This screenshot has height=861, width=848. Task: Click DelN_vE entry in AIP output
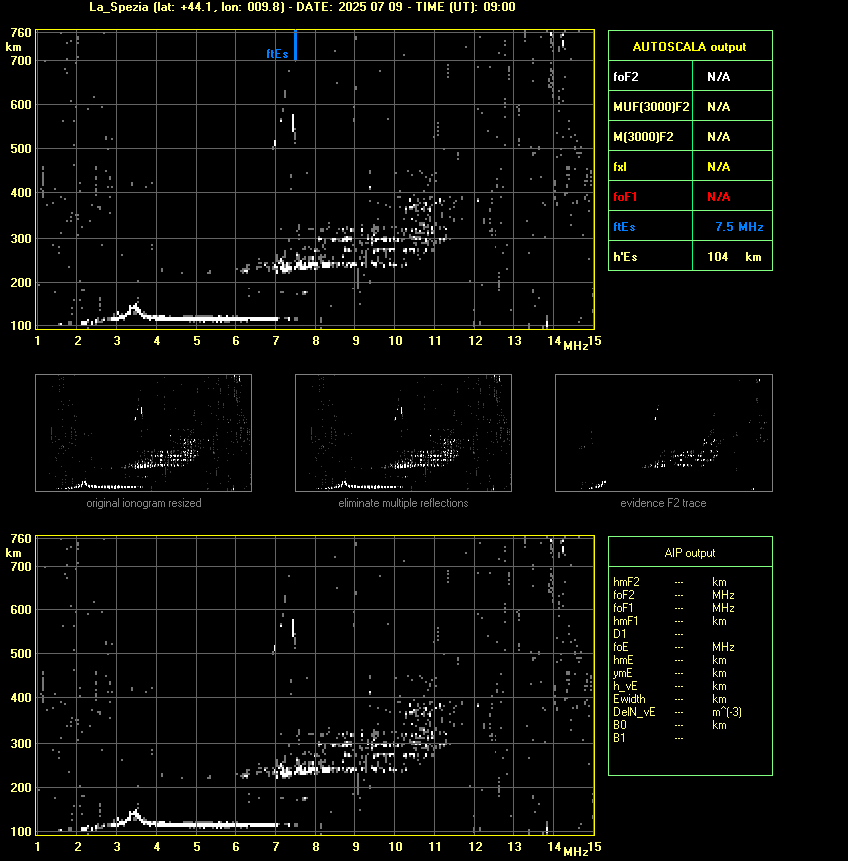point(634,712)
